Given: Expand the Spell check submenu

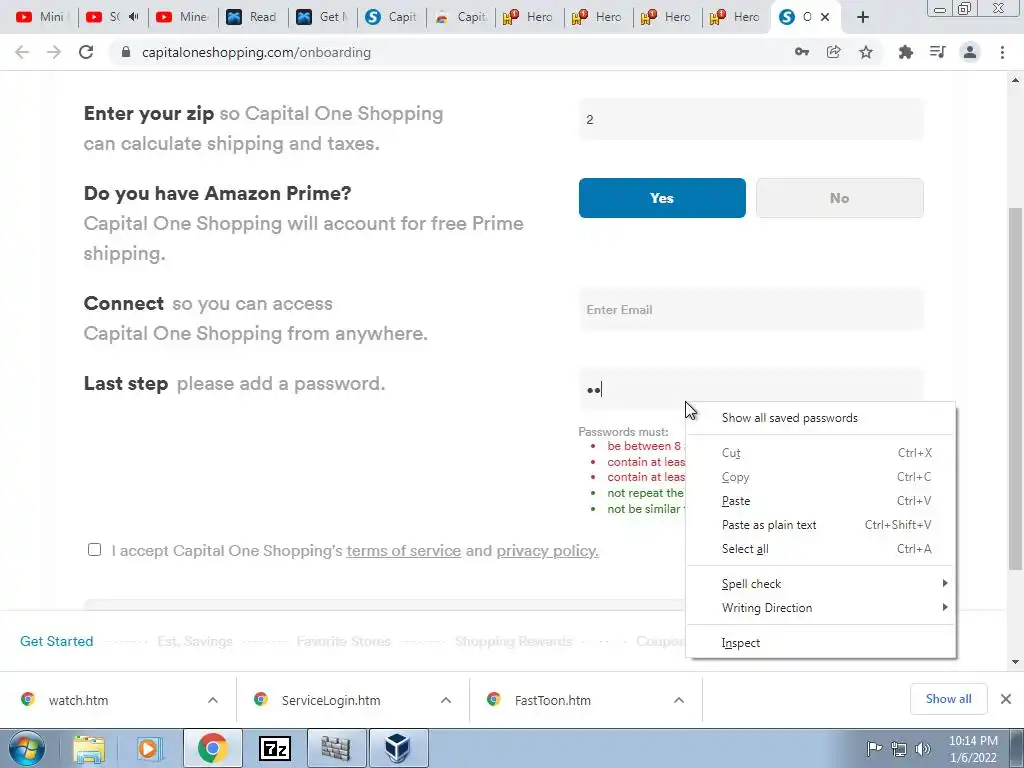Looking at the screenshot, I should coord(821,584).
